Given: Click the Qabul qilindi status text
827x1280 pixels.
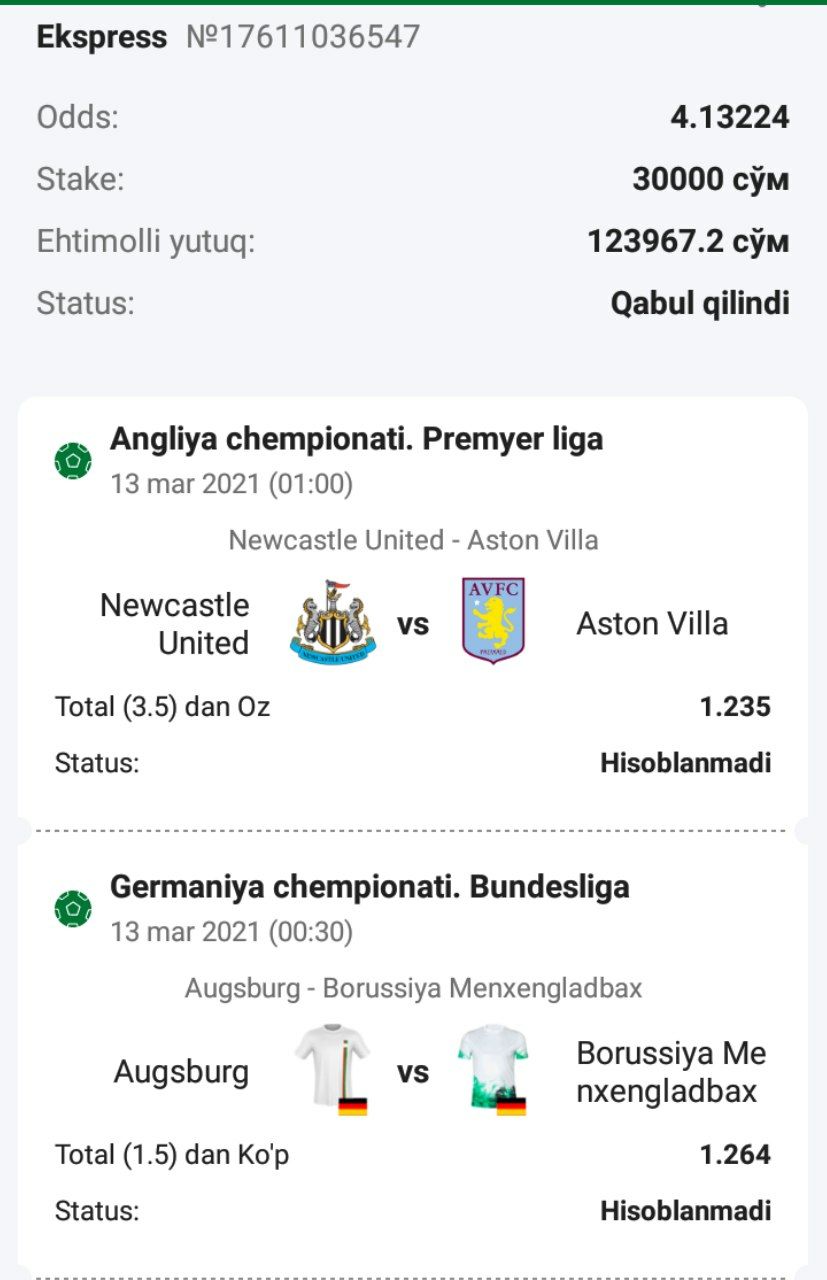Looking at the screenshot, I should click(x=699, y=303).
